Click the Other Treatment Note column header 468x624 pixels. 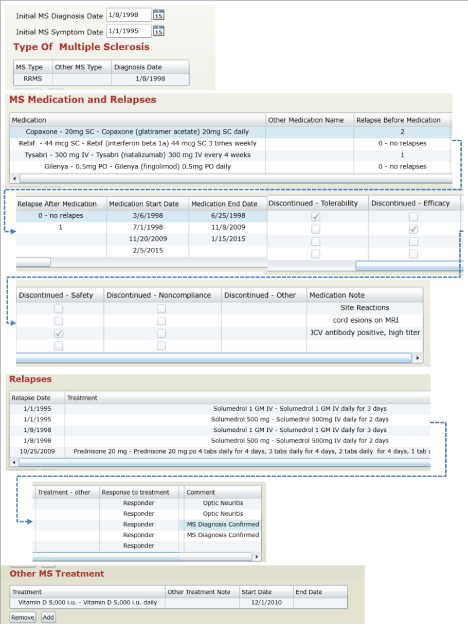202,592
